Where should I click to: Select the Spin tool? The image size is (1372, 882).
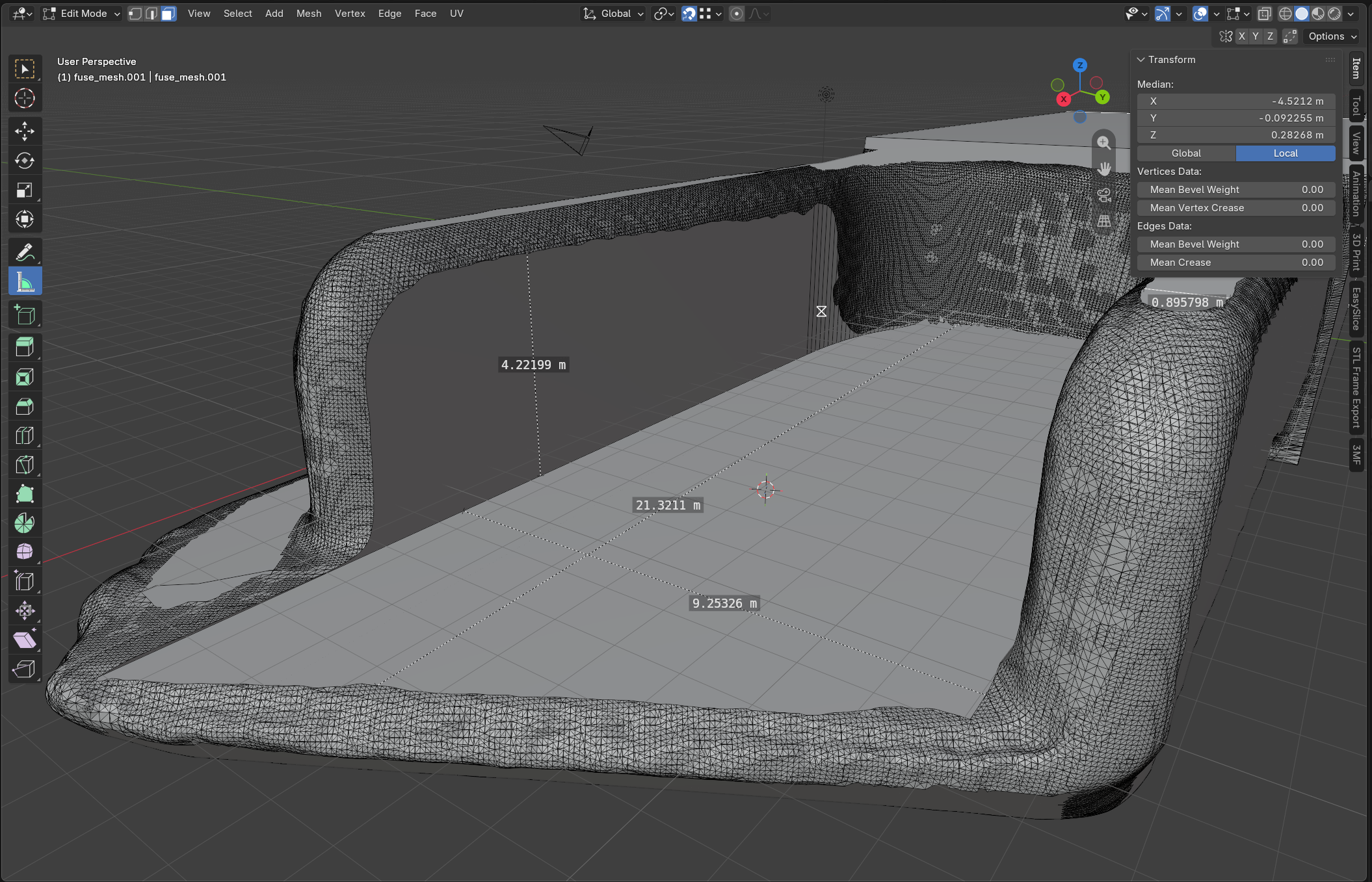25,523
